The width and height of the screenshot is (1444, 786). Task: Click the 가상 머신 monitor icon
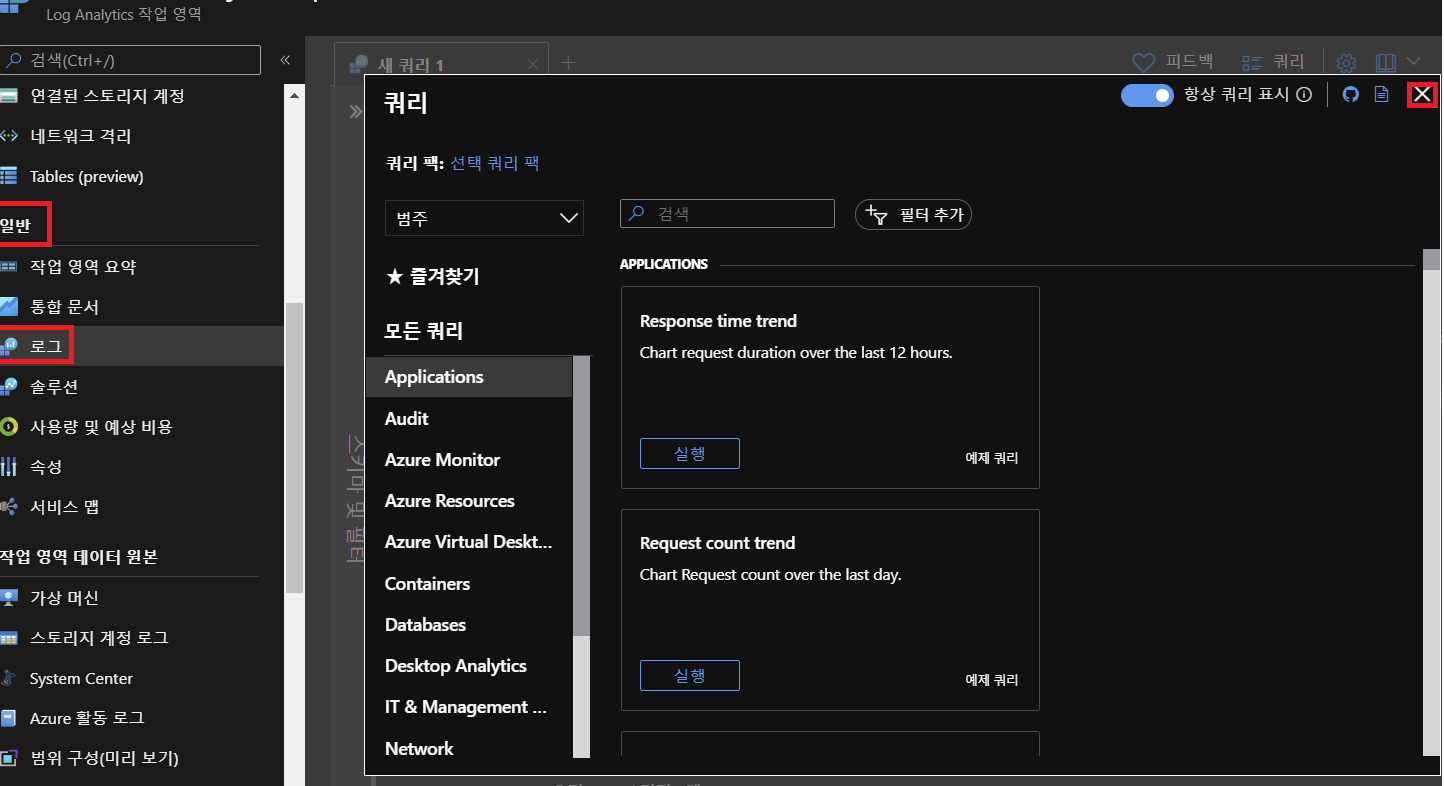coord(9,598)
